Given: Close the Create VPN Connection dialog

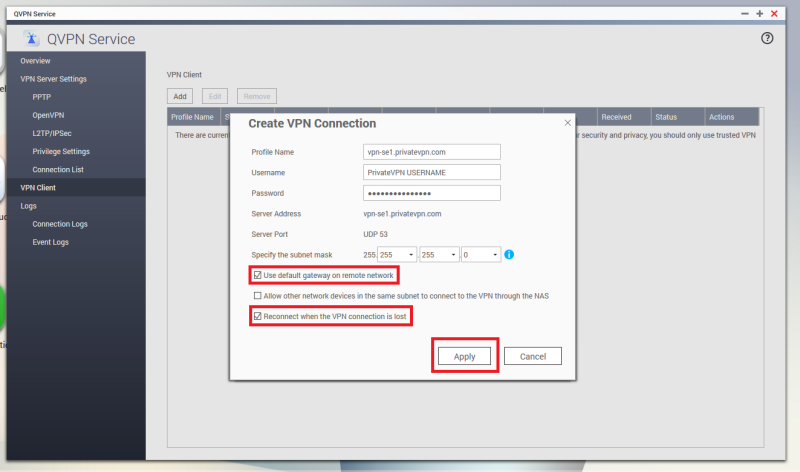Looking at the screenshot, I should 567,122.
